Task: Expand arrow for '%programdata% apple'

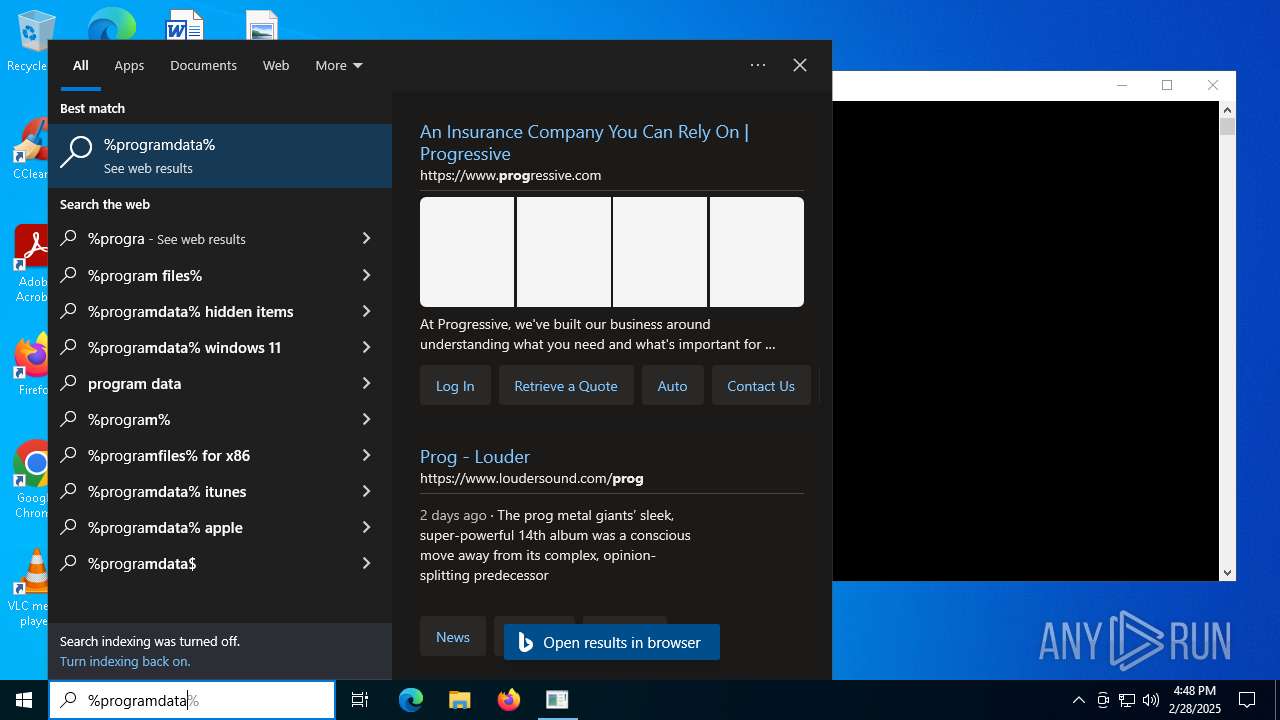Action: coord(366,527)
